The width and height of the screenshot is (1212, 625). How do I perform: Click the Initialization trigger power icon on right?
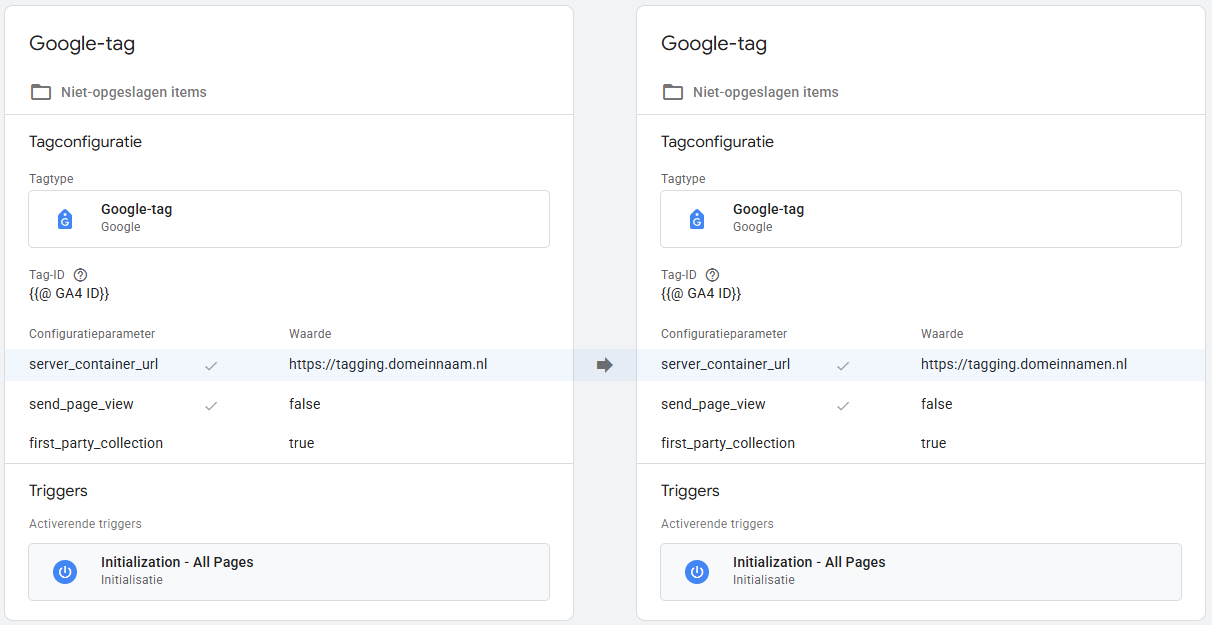coord(697,572)
